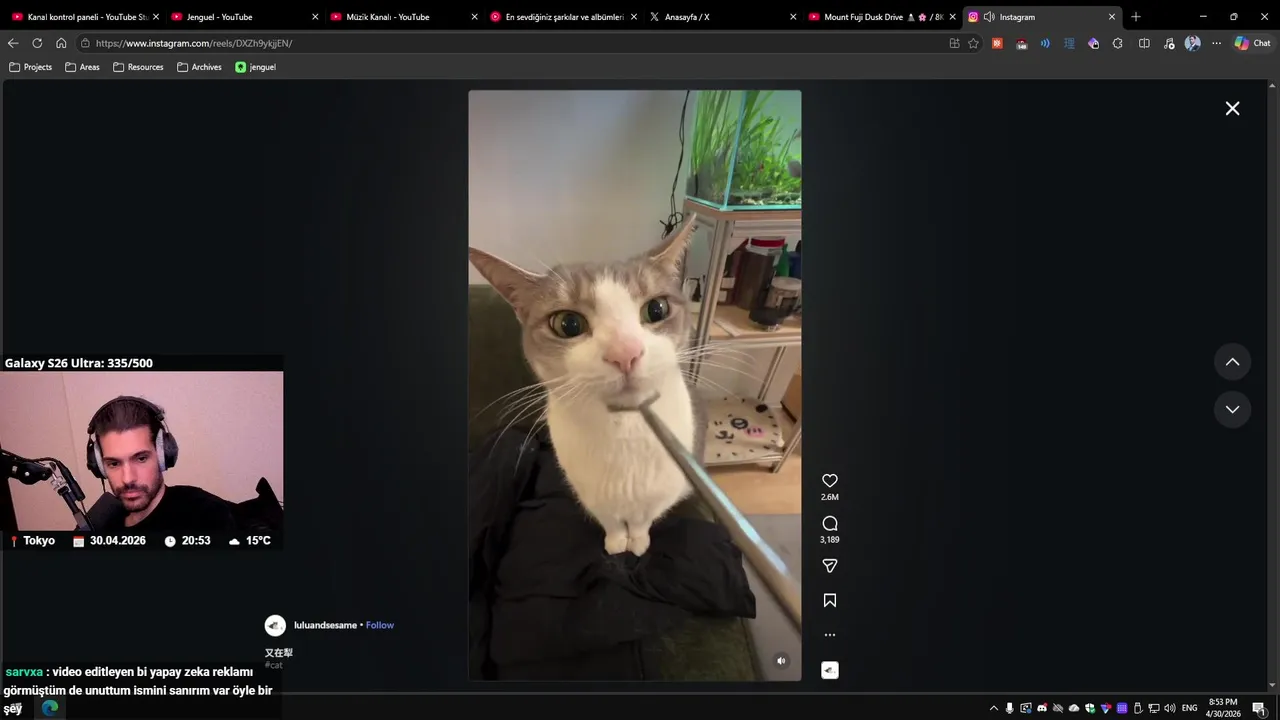This screenshot has width=1280, height=720.
Task: Open the red extension with the 148 badge
Action: tap(1021, 43)
